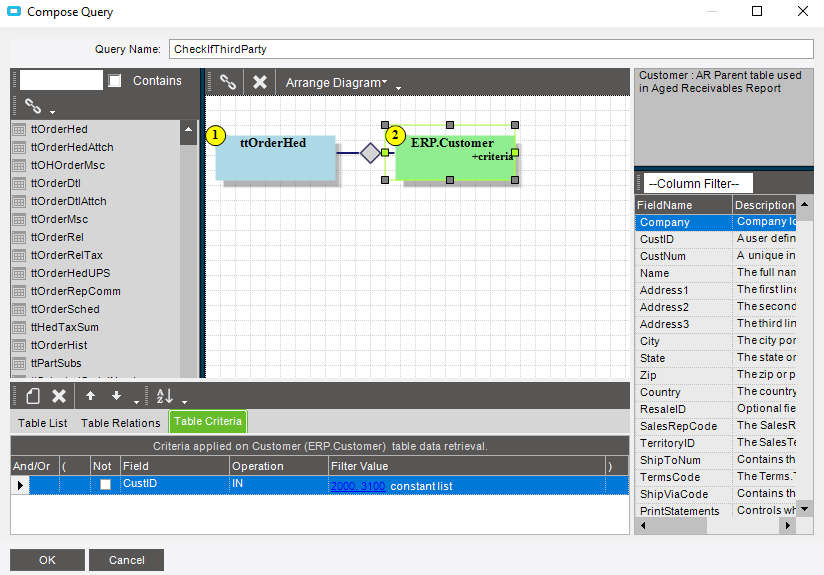Open dropdown arrow after Arrange Diagram

[x=398, y=88]
